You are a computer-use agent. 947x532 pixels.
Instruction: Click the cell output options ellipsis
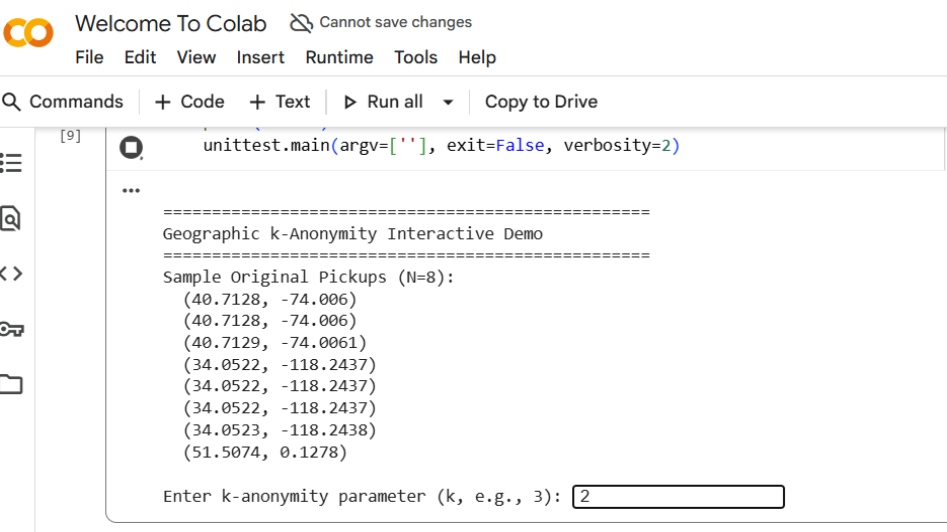pyautogui.click(x=131, y=190)
